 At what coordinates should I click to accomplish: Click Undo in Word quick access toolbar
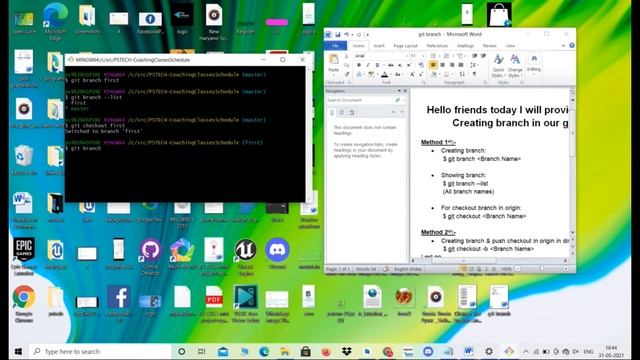(x=347, y=35)
